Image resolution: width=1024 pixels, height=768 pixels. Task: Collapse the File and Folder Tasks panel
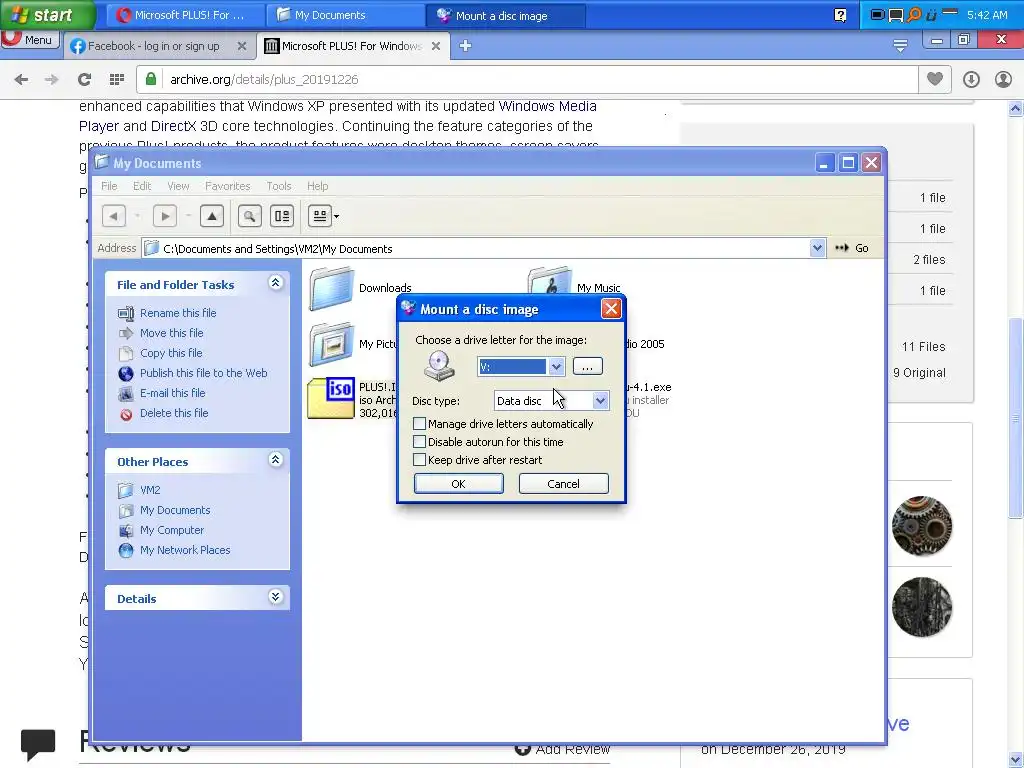click(276, 283)
